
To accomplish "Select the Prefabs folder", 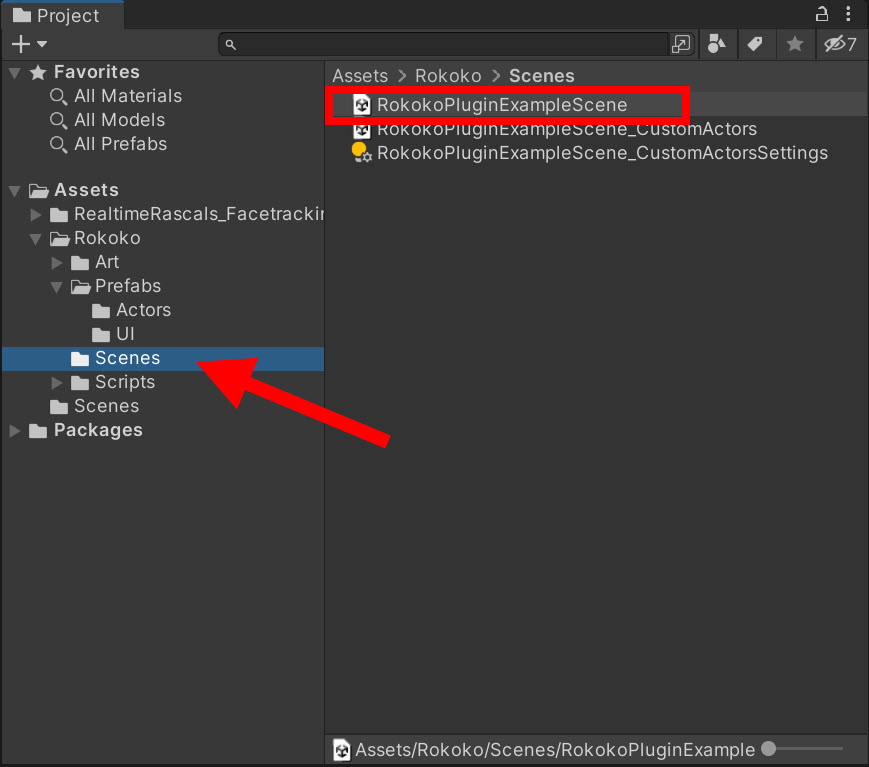I will pos(116,287).
